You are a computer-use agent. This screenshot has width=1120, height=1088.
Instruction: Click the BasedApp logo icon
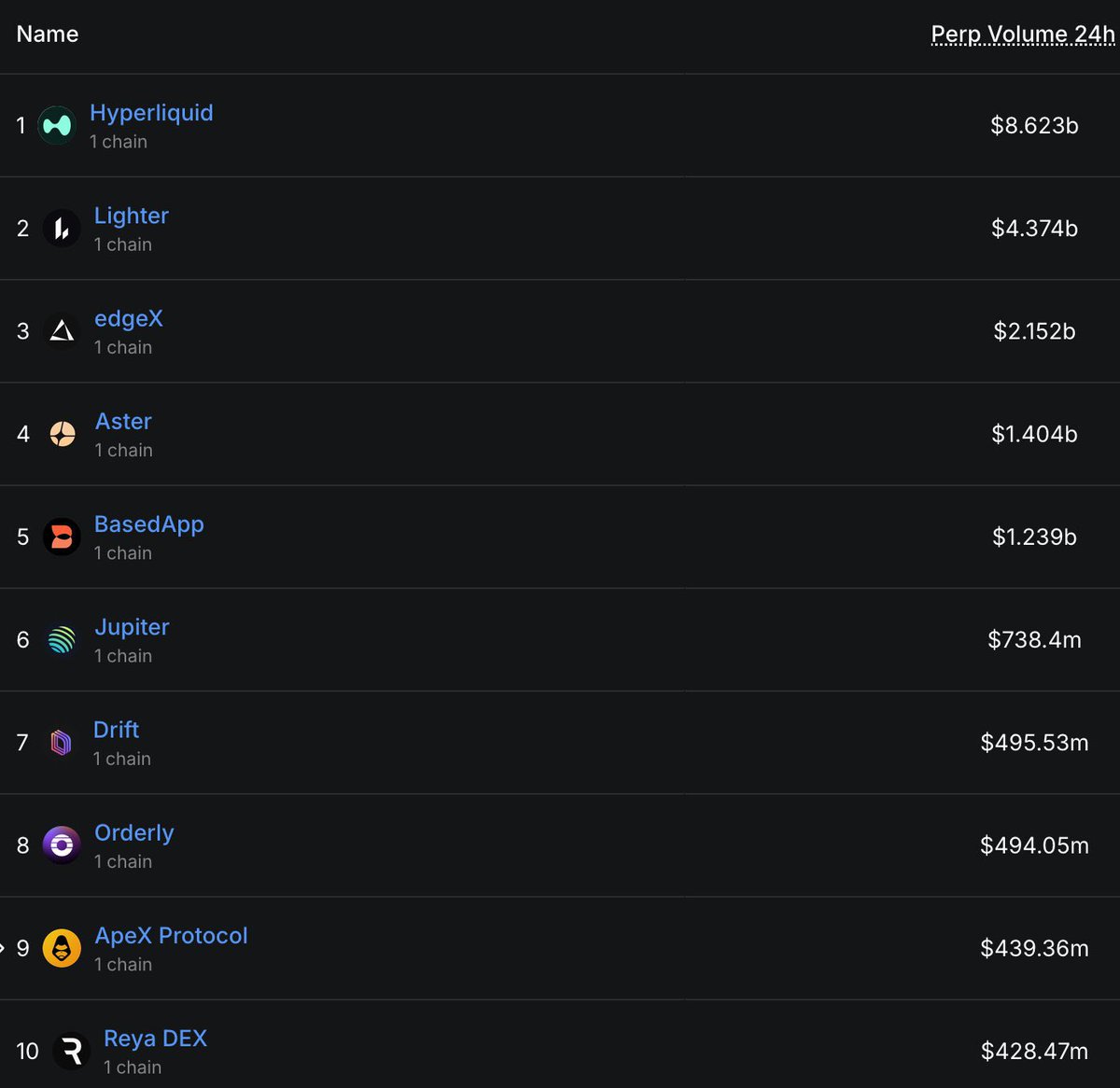coord(62,537)
